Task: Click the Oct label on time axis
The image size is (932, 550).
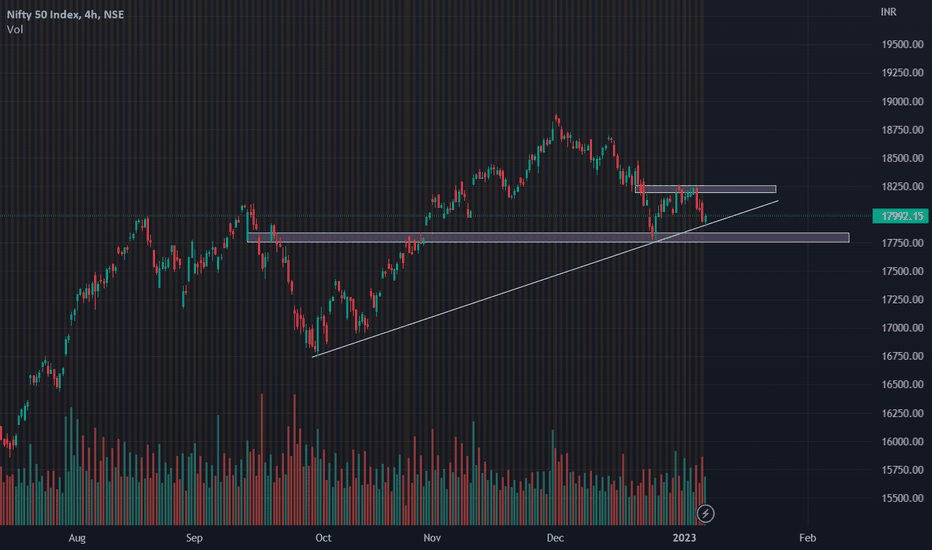Action: 323,538
